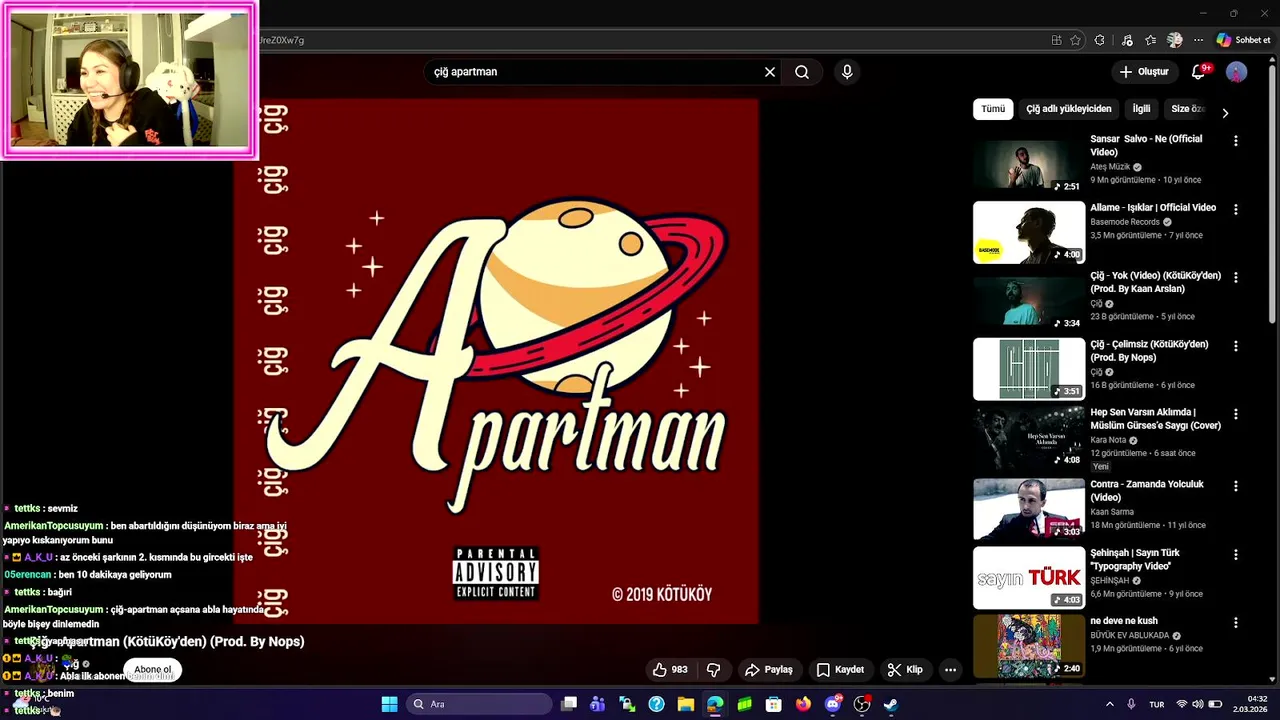Viewport: 1280px width, 720px height.
Task: Show next filter chips arrow
Action: 1225,113
